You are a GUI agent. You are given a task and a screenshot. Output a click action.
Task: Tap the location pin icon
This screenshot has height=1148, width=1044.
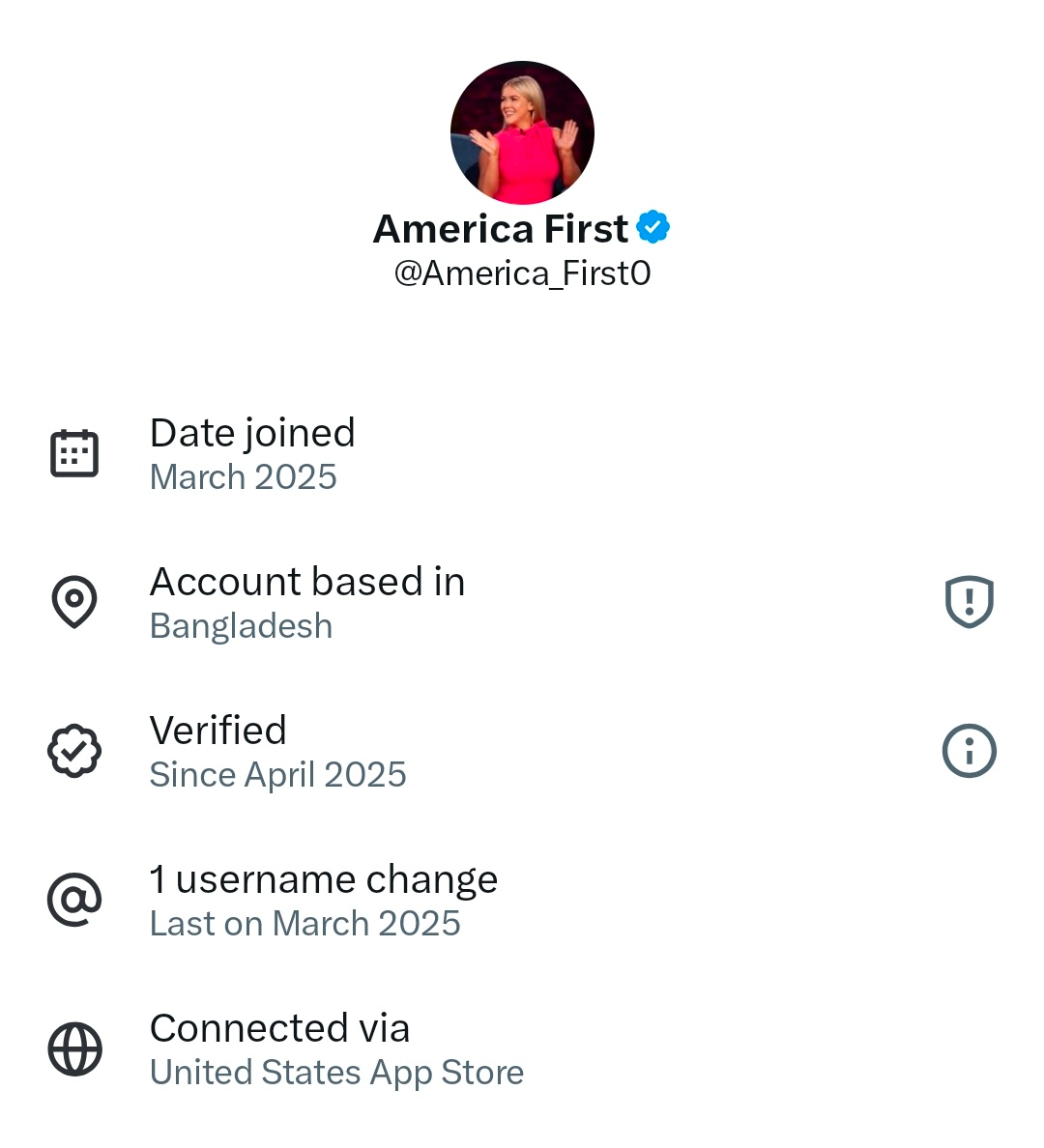click(74, 602)
